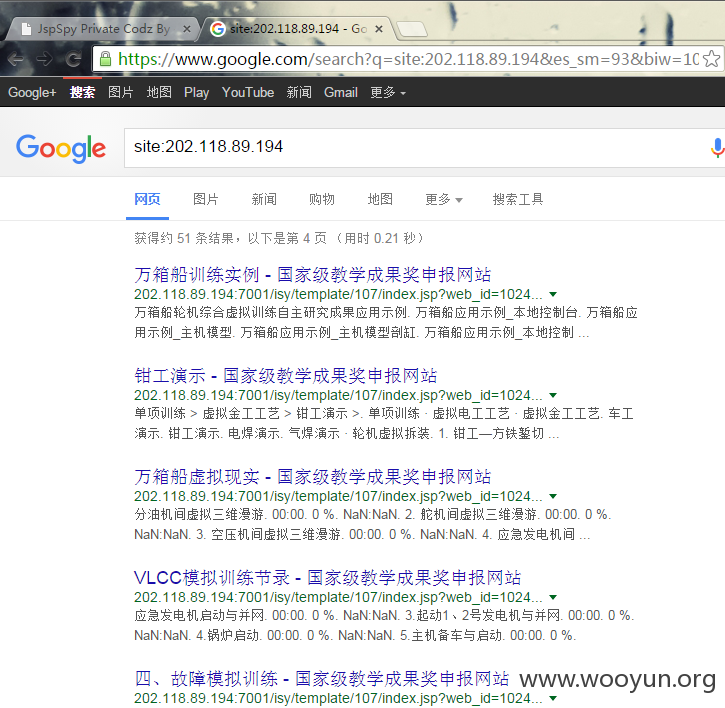Close the site:202.118.89.194 Google tab
725x708 pixels.
[379, 29]
